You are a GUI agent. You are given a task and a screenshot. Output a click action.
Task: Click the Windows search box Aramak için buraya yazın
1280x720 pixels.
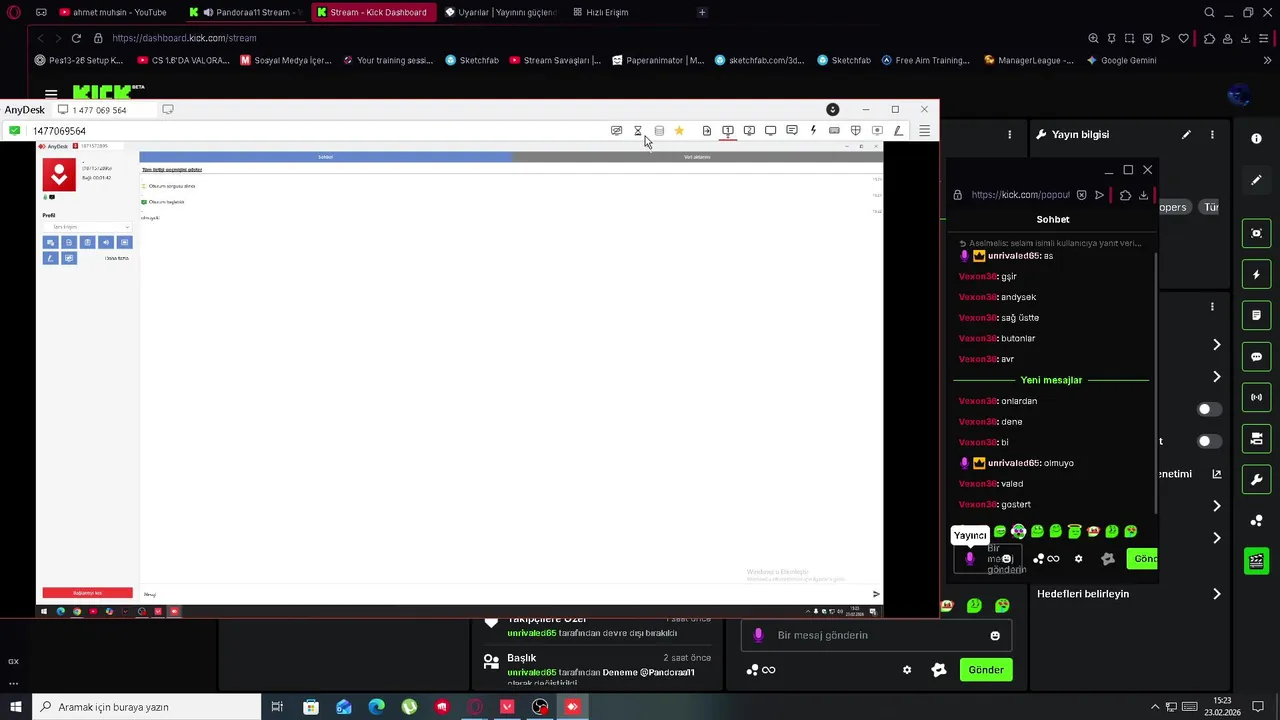pyautogui.click(x=146, y=707)
